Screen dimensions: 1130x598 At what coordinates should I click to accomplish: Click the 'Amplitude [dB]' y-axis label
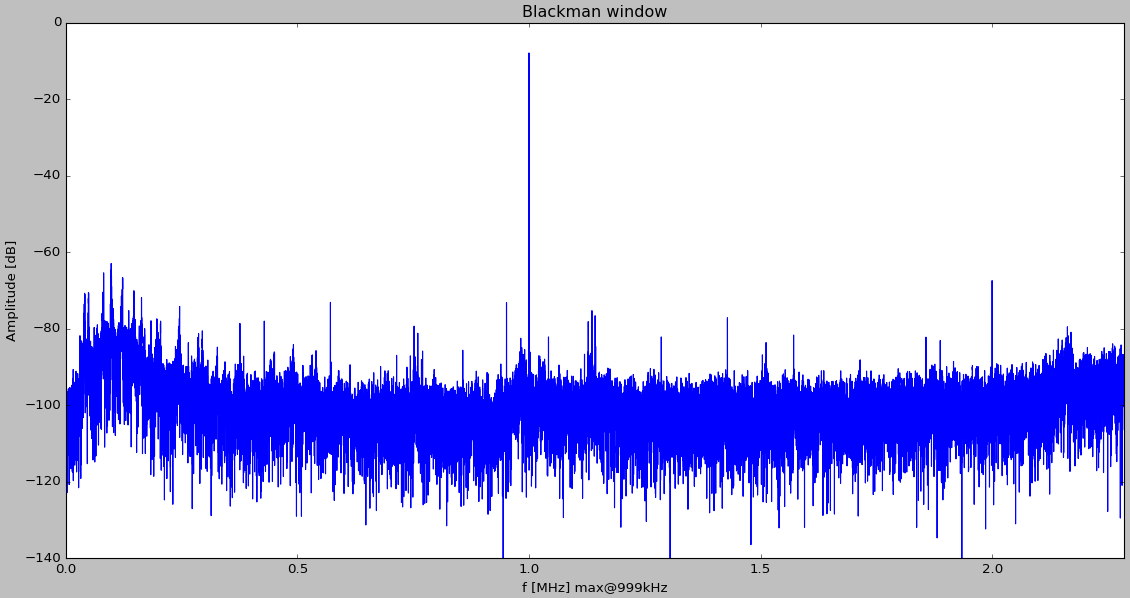click(11, 291)
